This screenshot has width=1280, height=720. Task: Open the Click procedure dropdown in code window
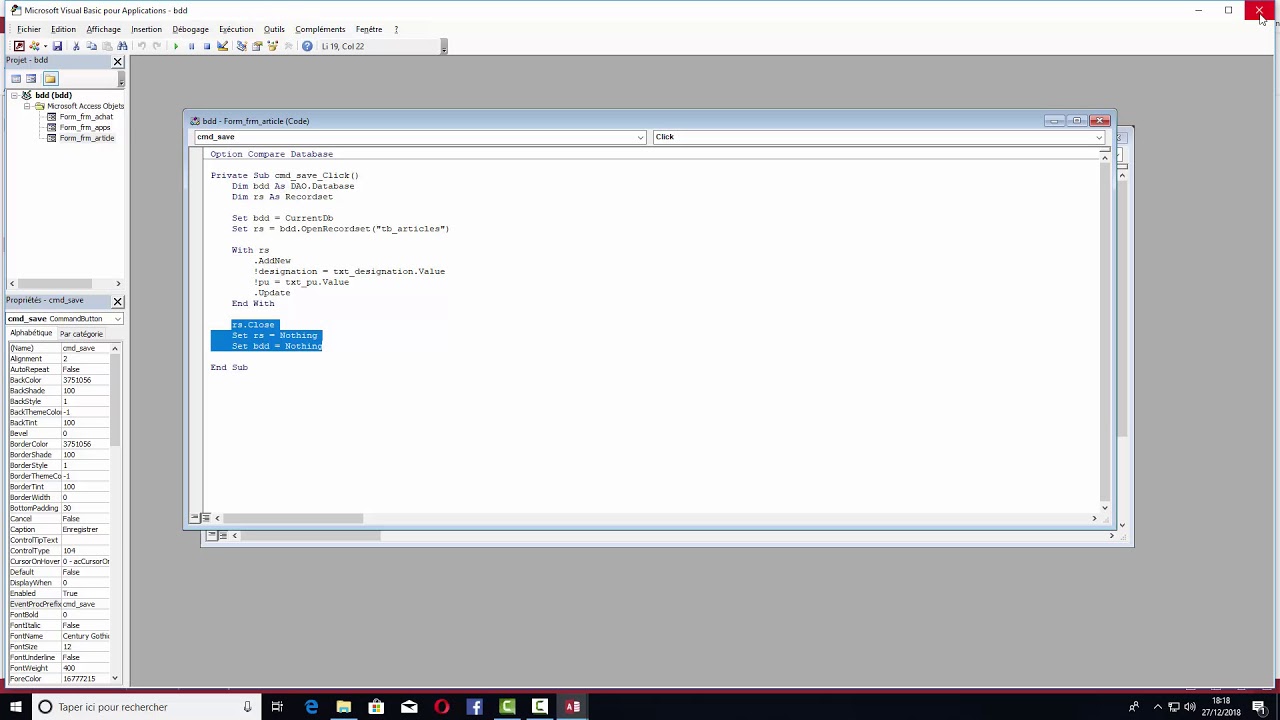point(1099,137)
